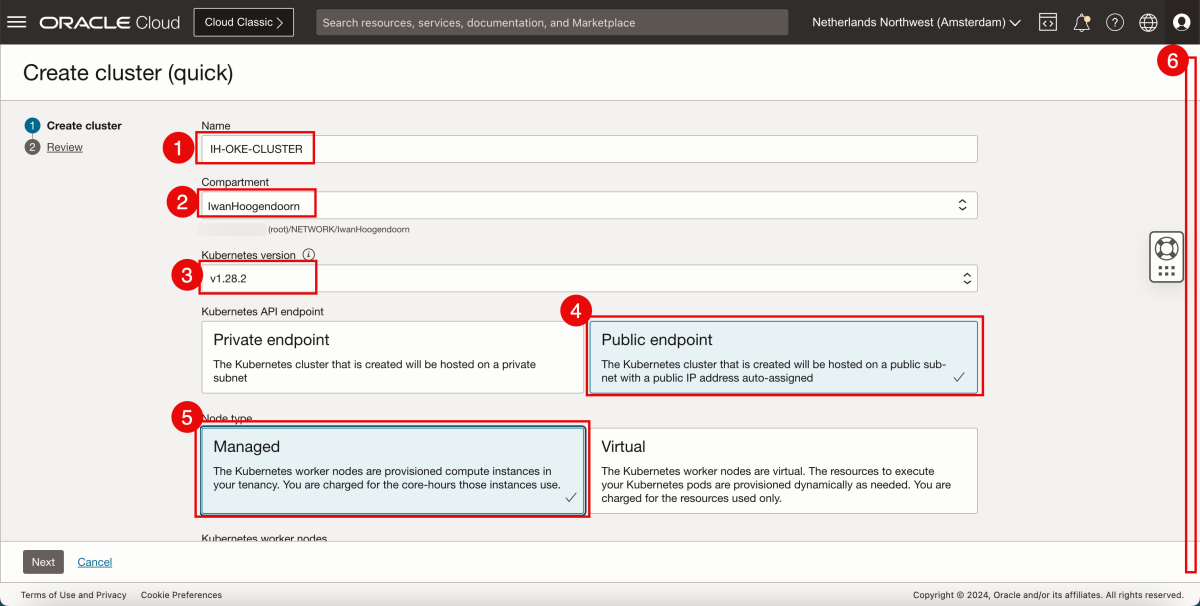Screen dimensions: 1200x606
Task: Click the Oracle Cloud logo
Action: click(110, 21)
